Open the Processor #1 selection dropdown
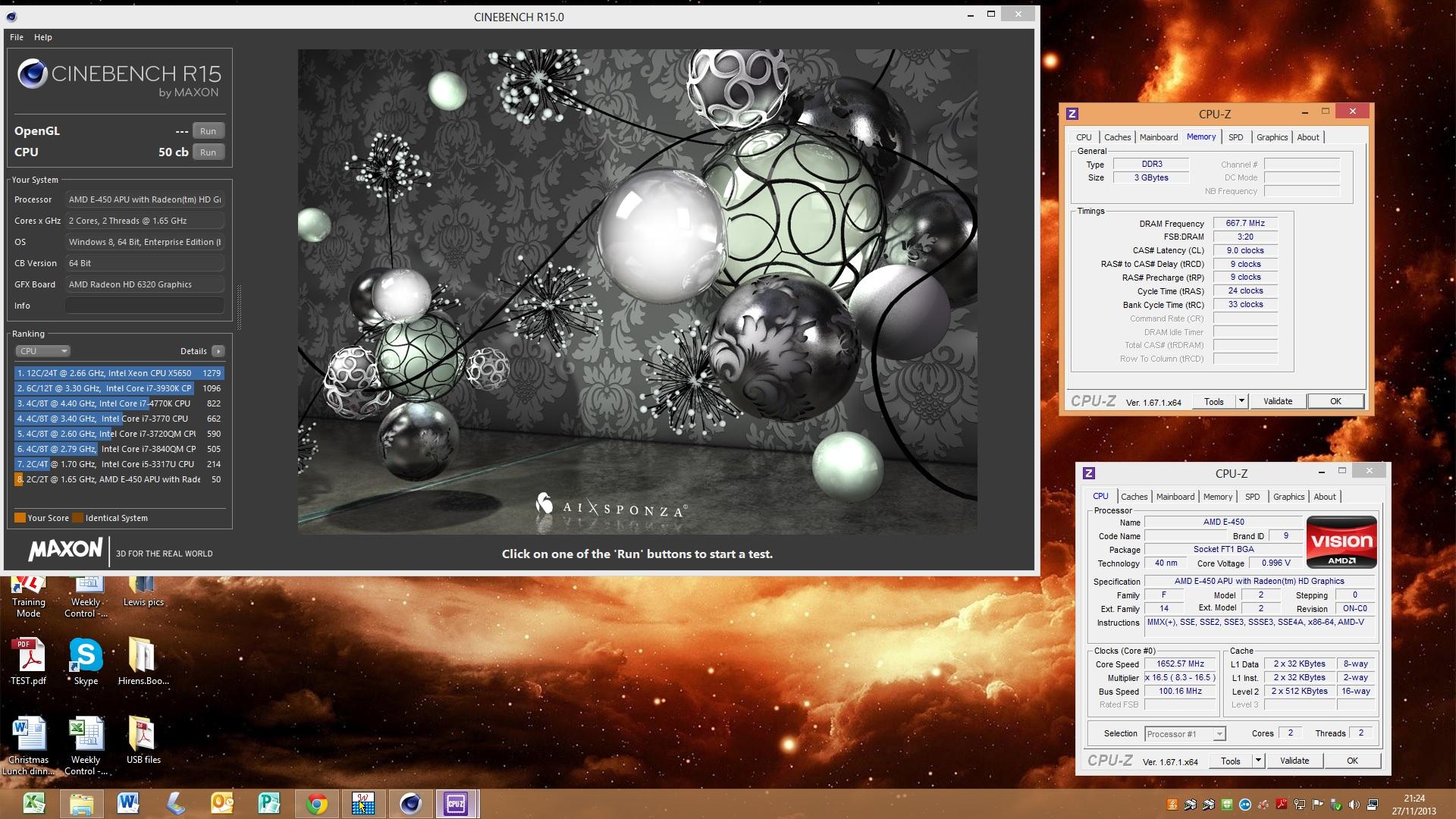Image resolution: width=1456 pixels, height=819 pixels. pyautogui.click(x=1185, y=733)
